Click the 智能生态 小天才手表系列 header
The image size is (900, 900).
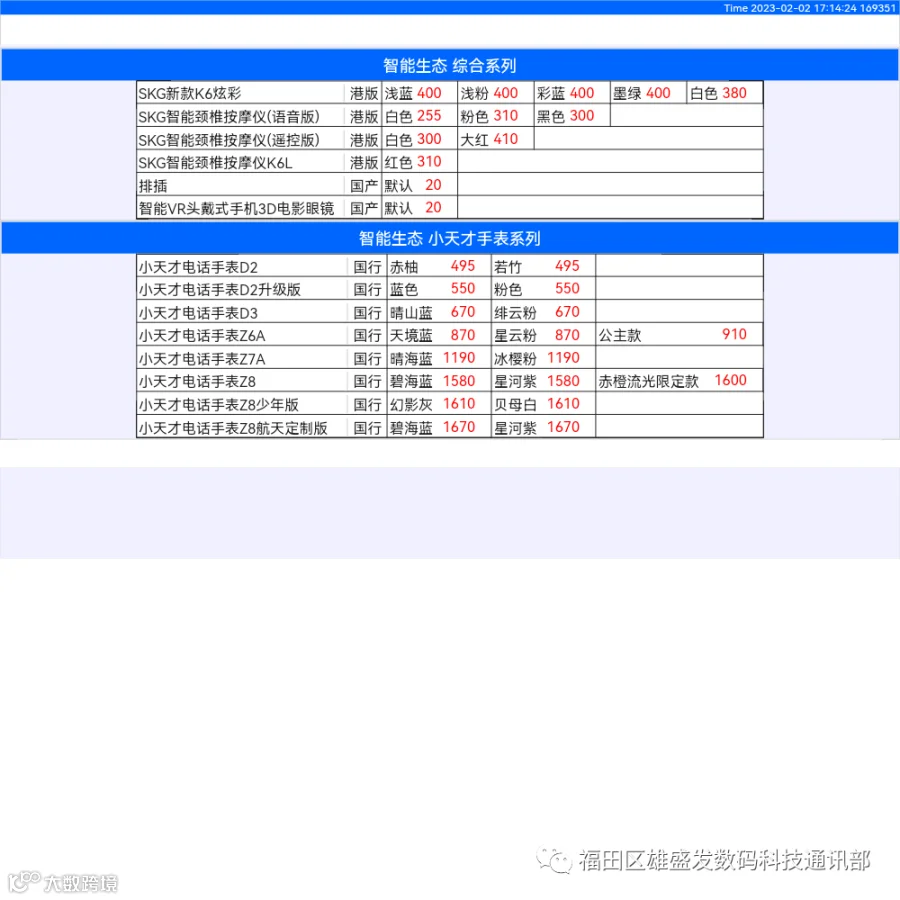point(449,238)
